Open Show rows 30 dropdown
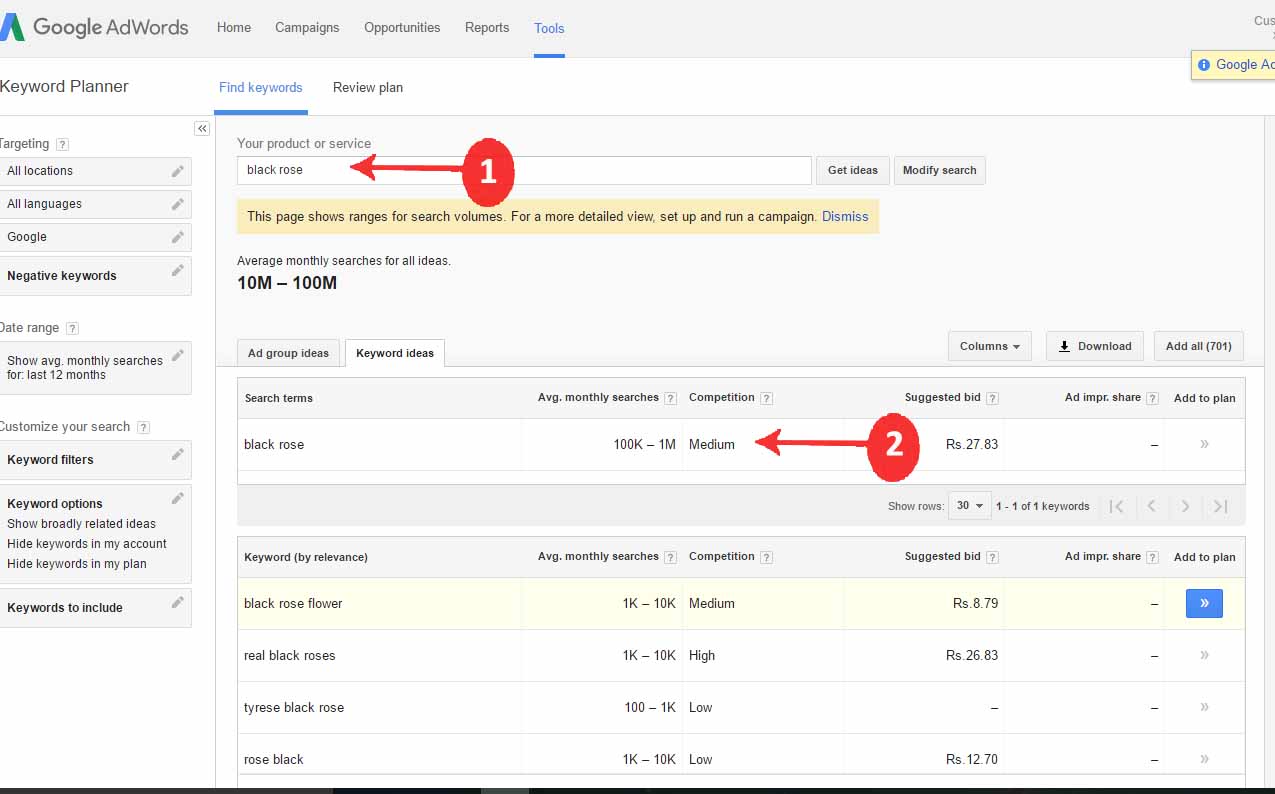The image size is (1275, 794). click(x=970, y=506)
